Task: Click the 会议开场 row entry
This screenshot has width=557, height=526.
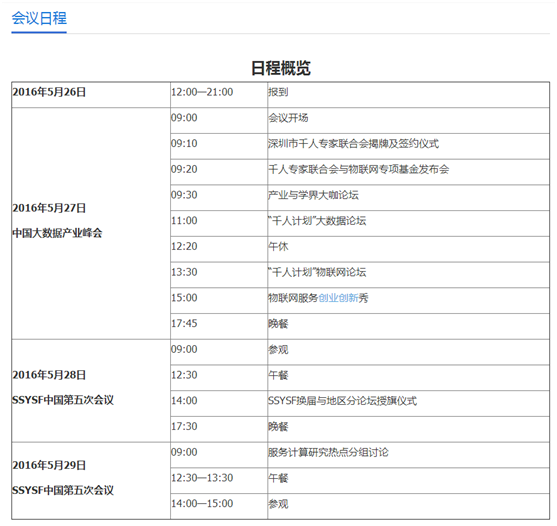Action: (x=288, y=118)
